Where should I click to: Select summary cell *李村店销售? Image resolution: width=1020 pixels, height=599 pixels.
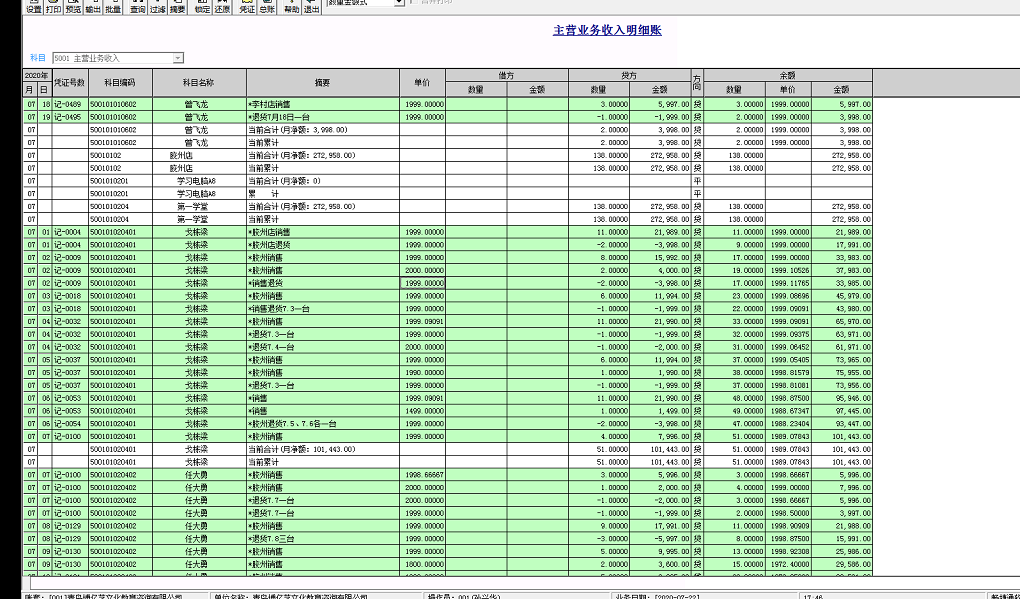click(323, 104)
